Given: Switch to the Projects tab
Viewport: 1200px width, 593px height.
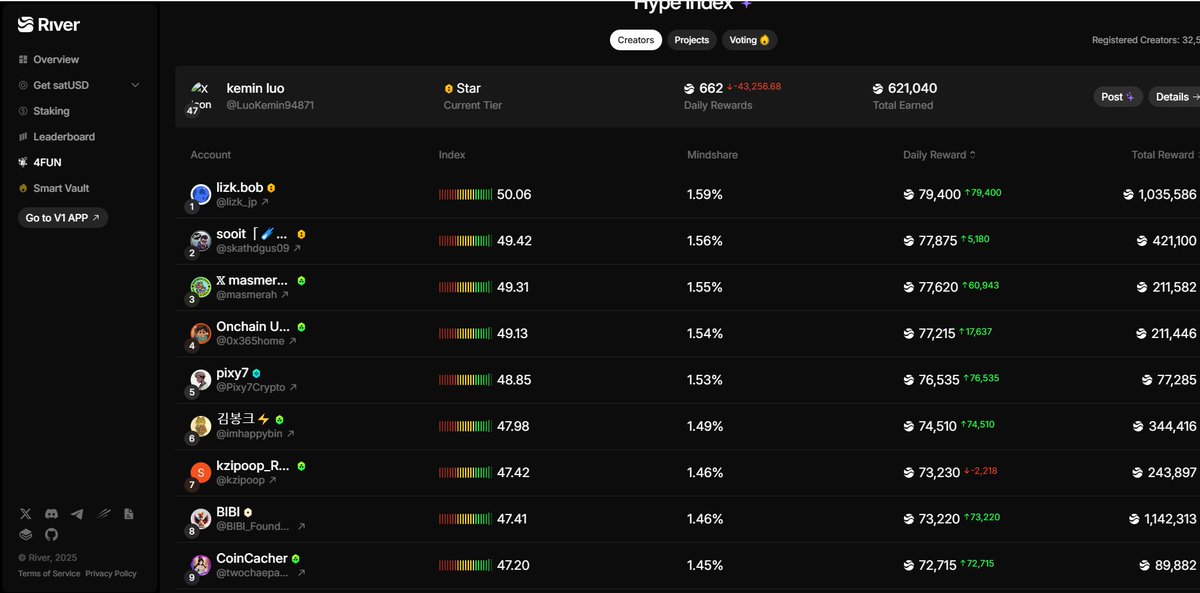Looking at the screenshot, I should 692,40.
